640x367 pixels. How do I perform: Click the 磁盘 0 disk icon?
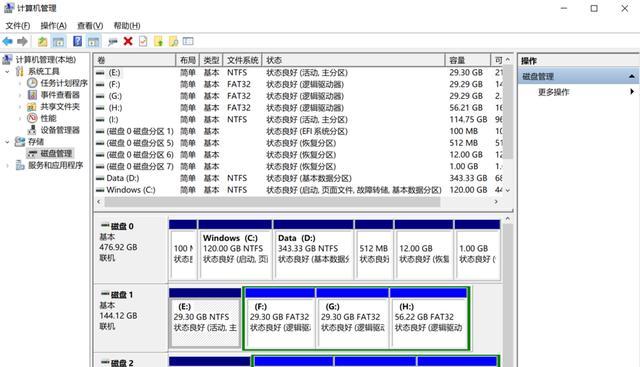click(x=105, y=226)
